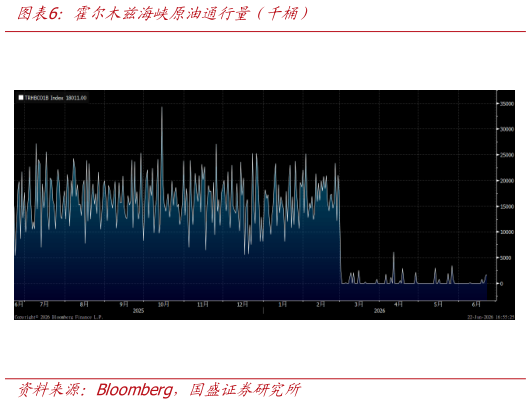Image resolution: width=531 pixels, height=404 pixels.
Task: Click the '4月' month label
Action: point(398,304)
